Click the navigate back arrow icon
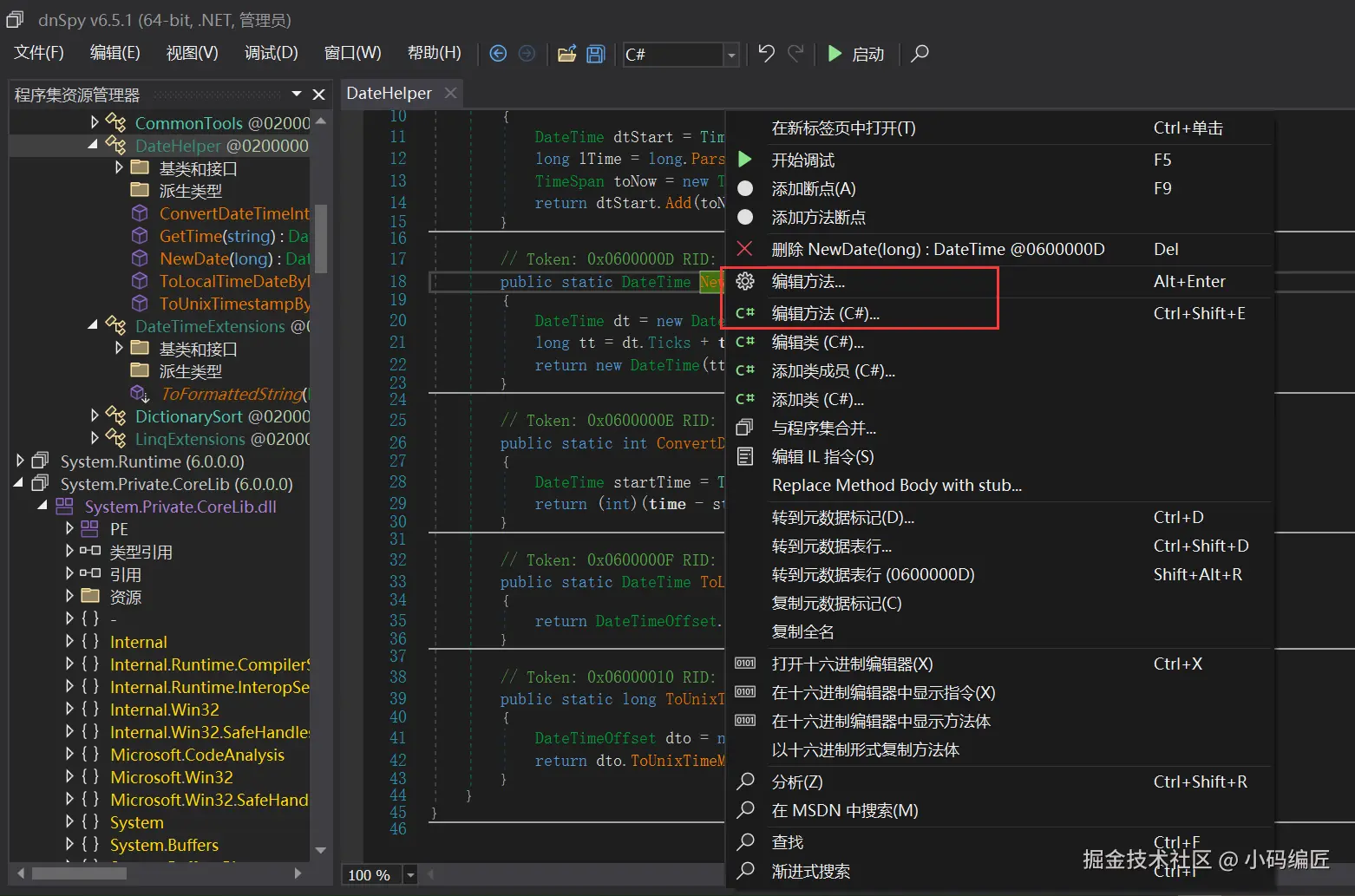 pos(498,54)
